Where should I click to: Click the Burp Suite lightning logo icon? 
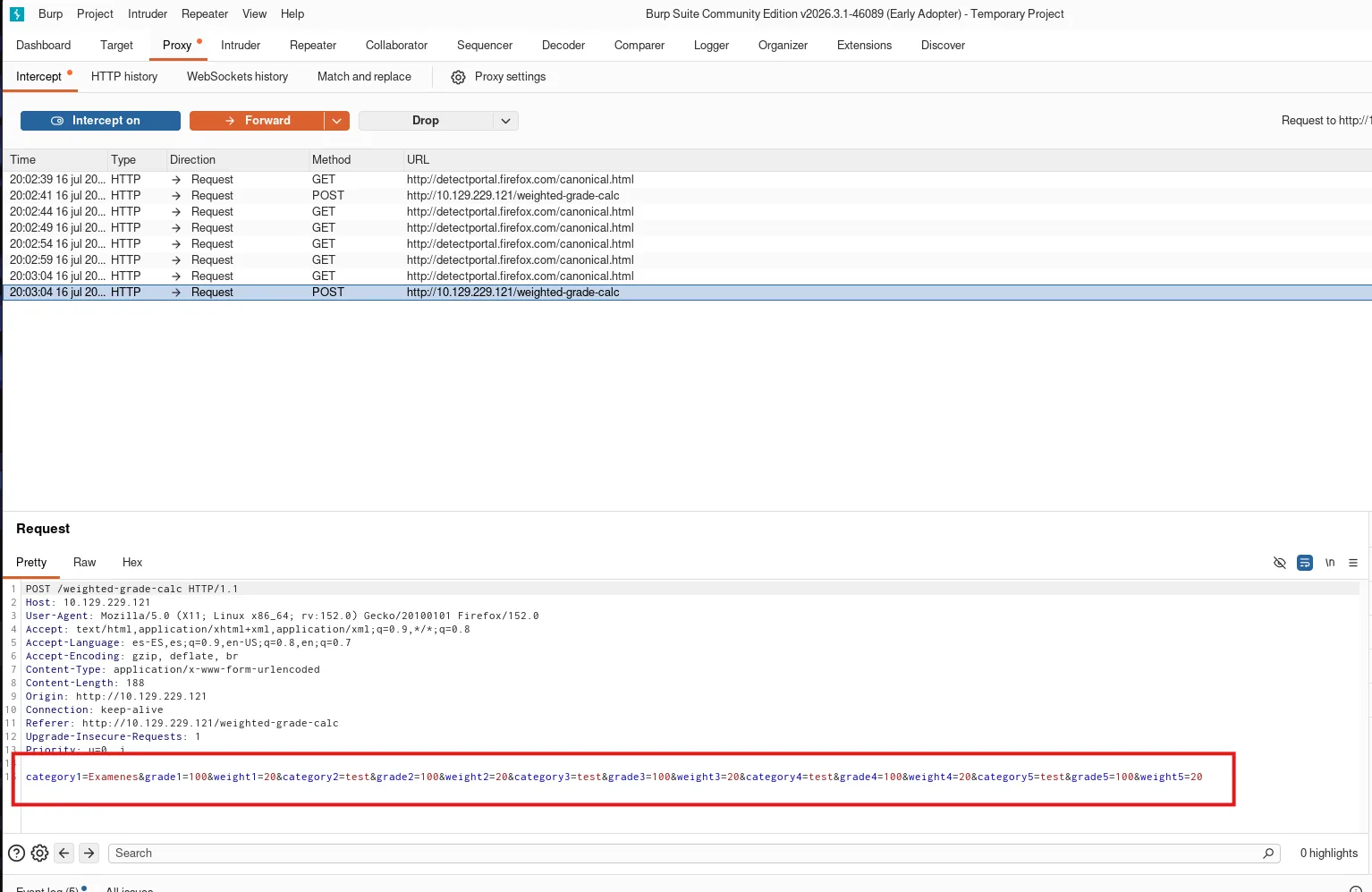tap(16, 14)
